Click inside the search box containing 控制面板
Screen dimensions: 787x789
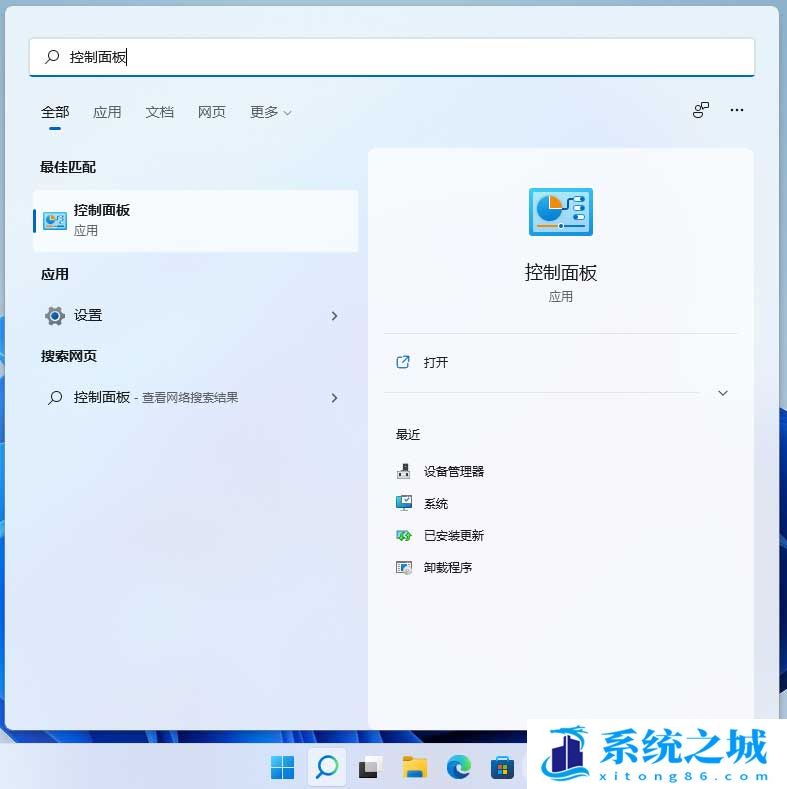pos(400,58)
